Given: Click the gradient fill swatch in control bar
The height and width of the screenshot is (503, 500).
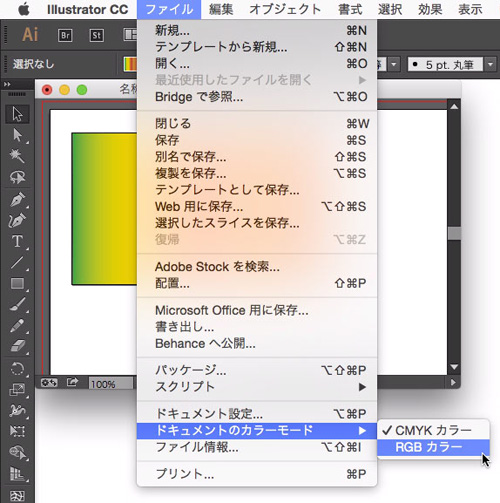Looking at the screenshot, I should pyautogui.click(x=130, y=64).
